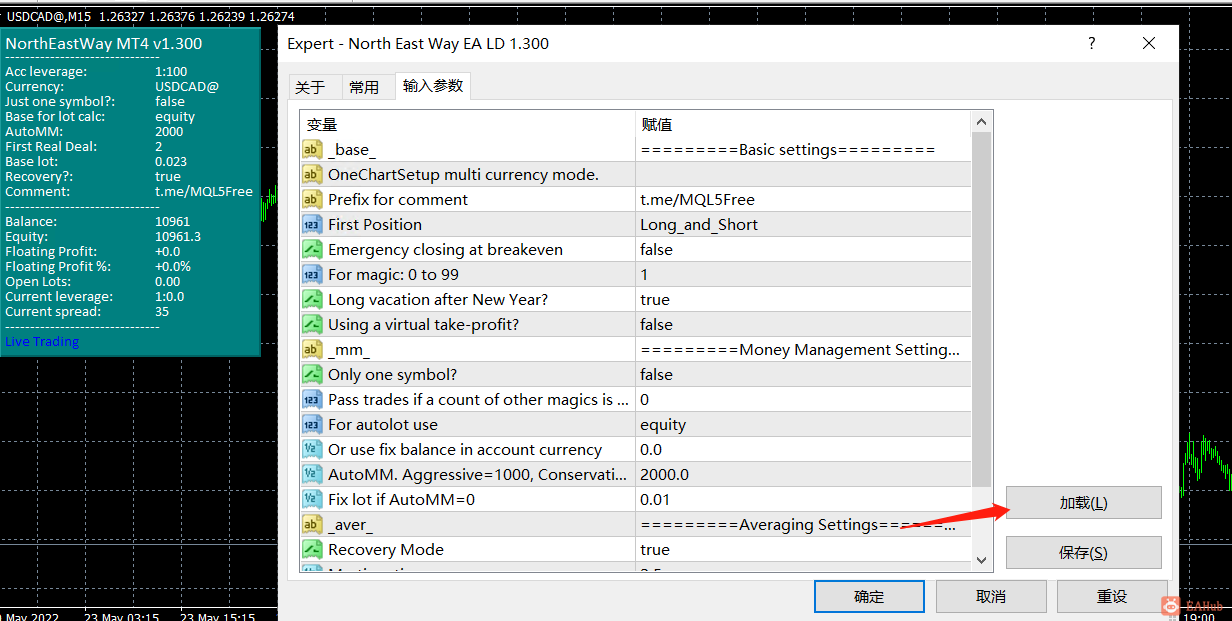Click the boolean icon beside Emergency closing at breakeven
The width and height of the screenshot is (1232, 621).
(312, 250)
